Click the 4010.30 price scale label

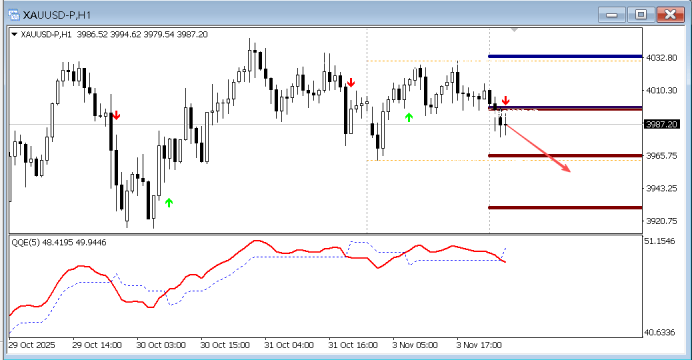(662, 90)
